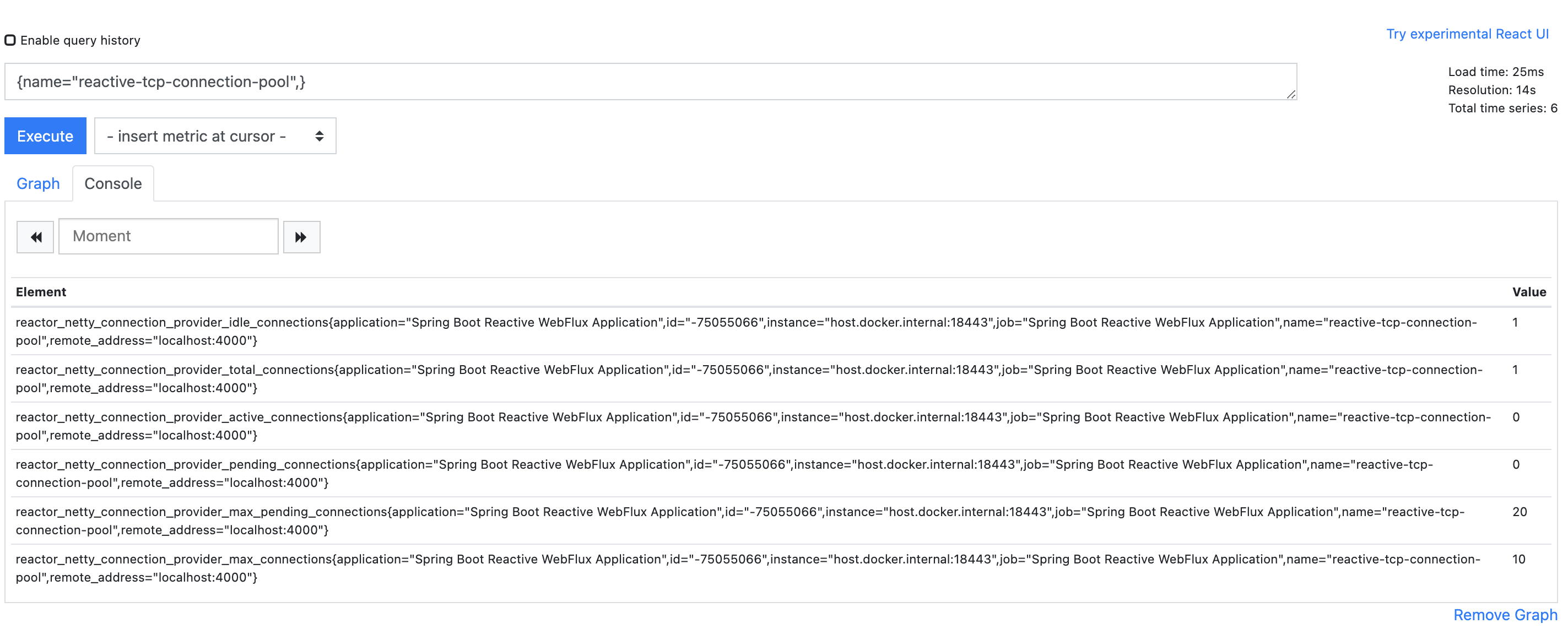The width and height of the screenshot is (1568, 629).
Task: Grab the expression box resize handle
Action: [1291, 94]
